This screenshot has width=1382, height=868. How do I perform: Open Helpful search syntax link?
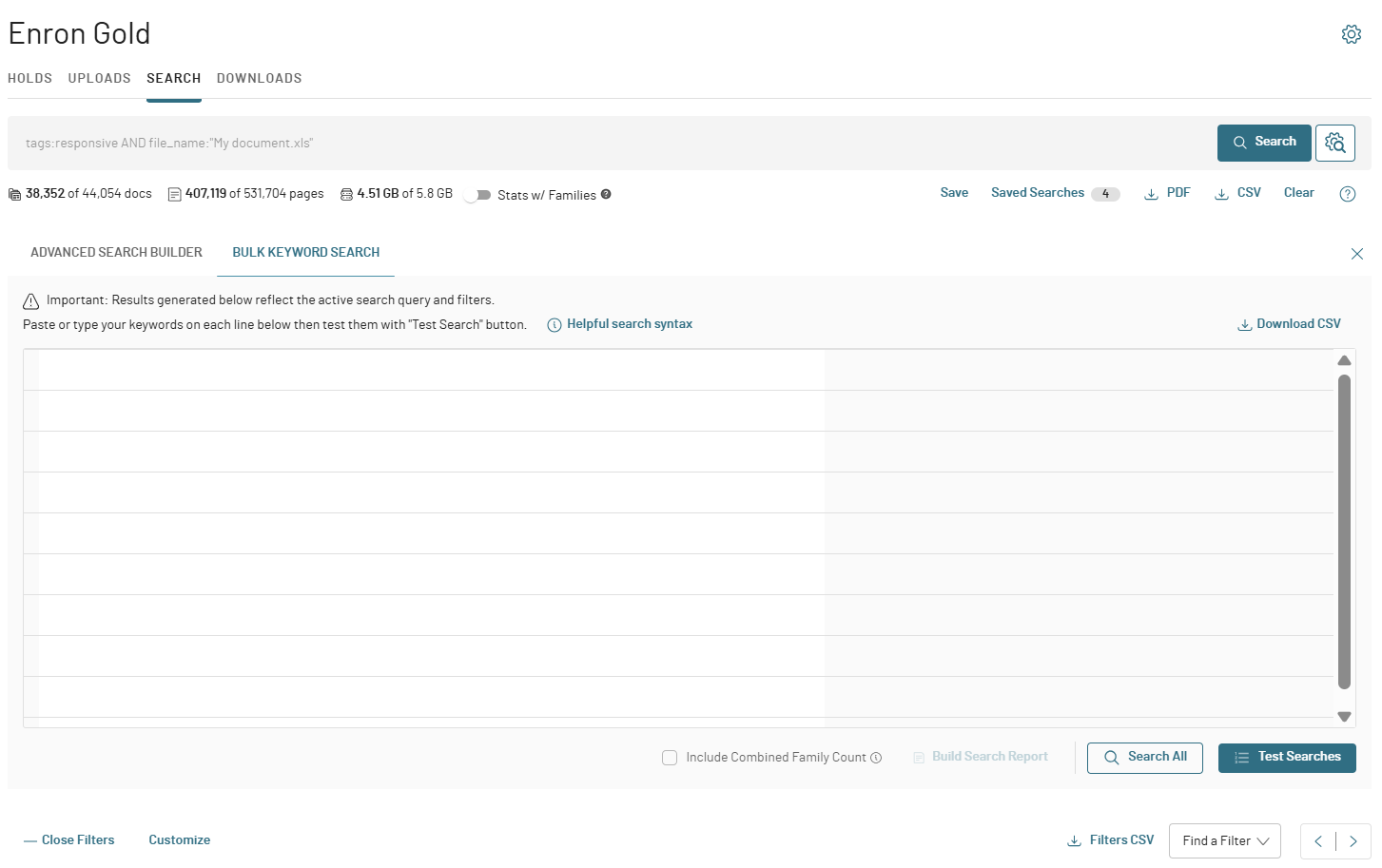[629, 324]
